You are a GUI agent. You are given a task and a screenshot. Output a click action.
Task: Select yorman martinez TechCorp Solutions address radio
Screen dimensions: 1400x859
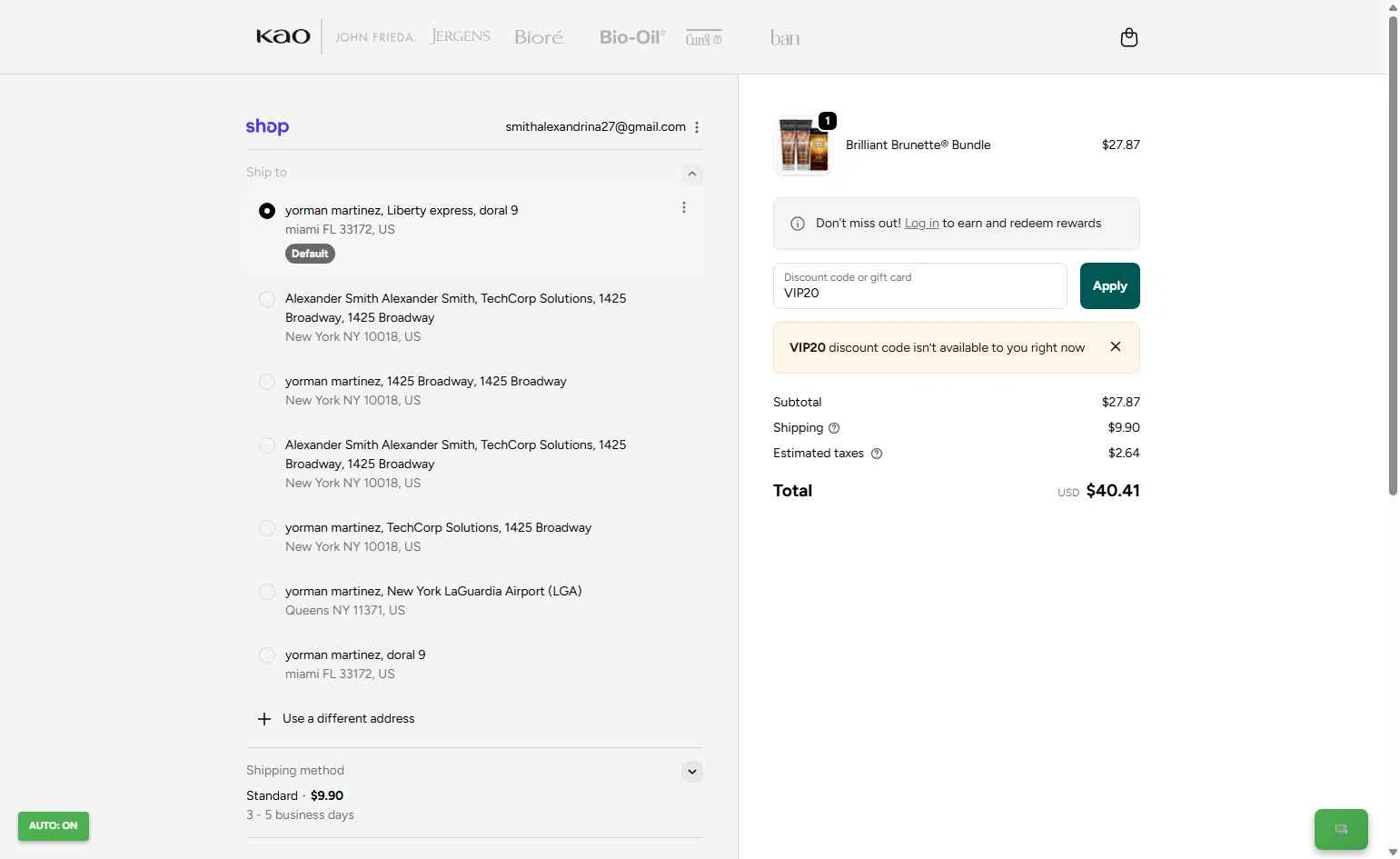pyautogui.click(x=266, y=528)
